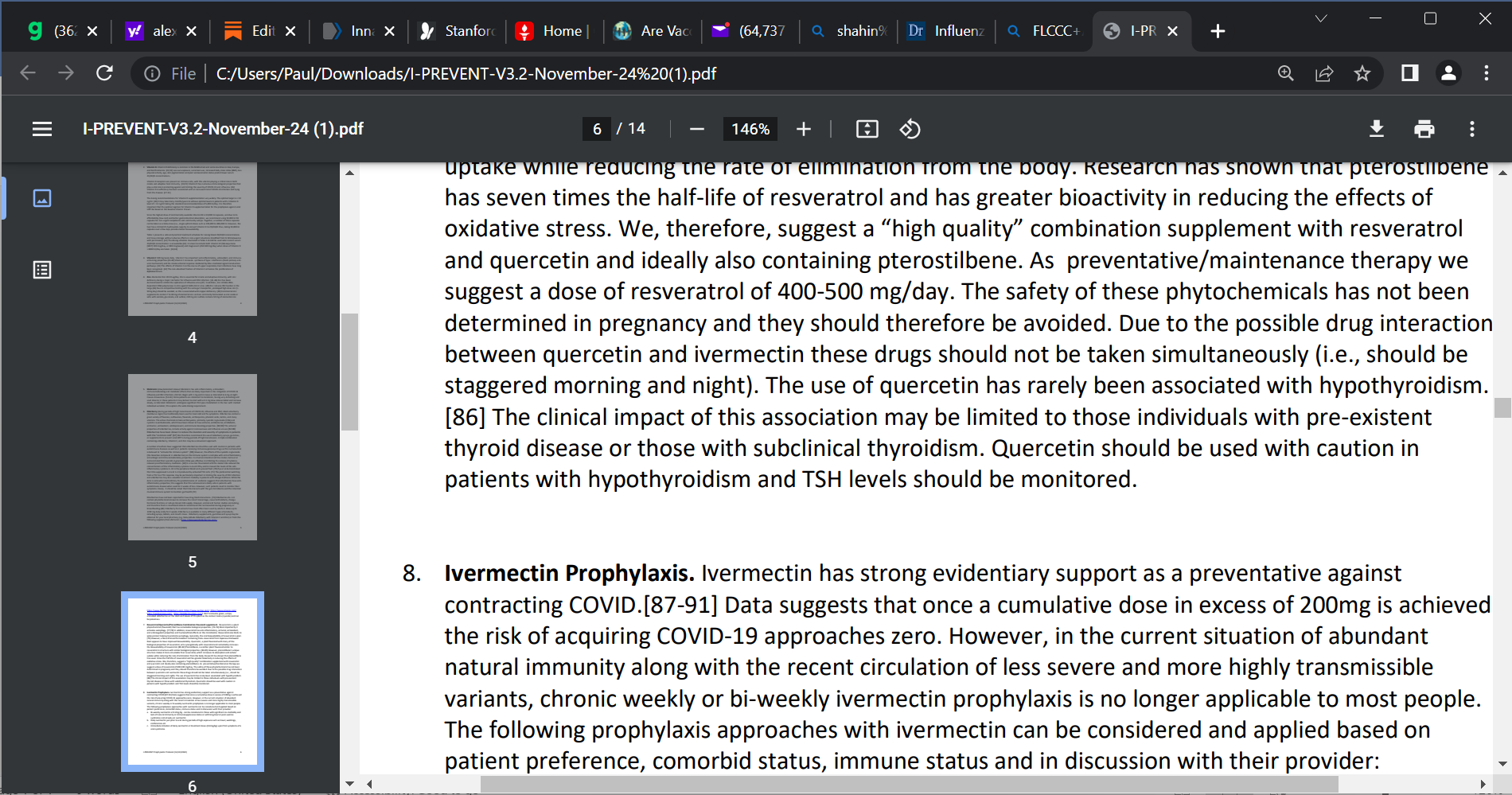
Task: Click the citation [86] in the text
Action: click(x=465, y=418)
